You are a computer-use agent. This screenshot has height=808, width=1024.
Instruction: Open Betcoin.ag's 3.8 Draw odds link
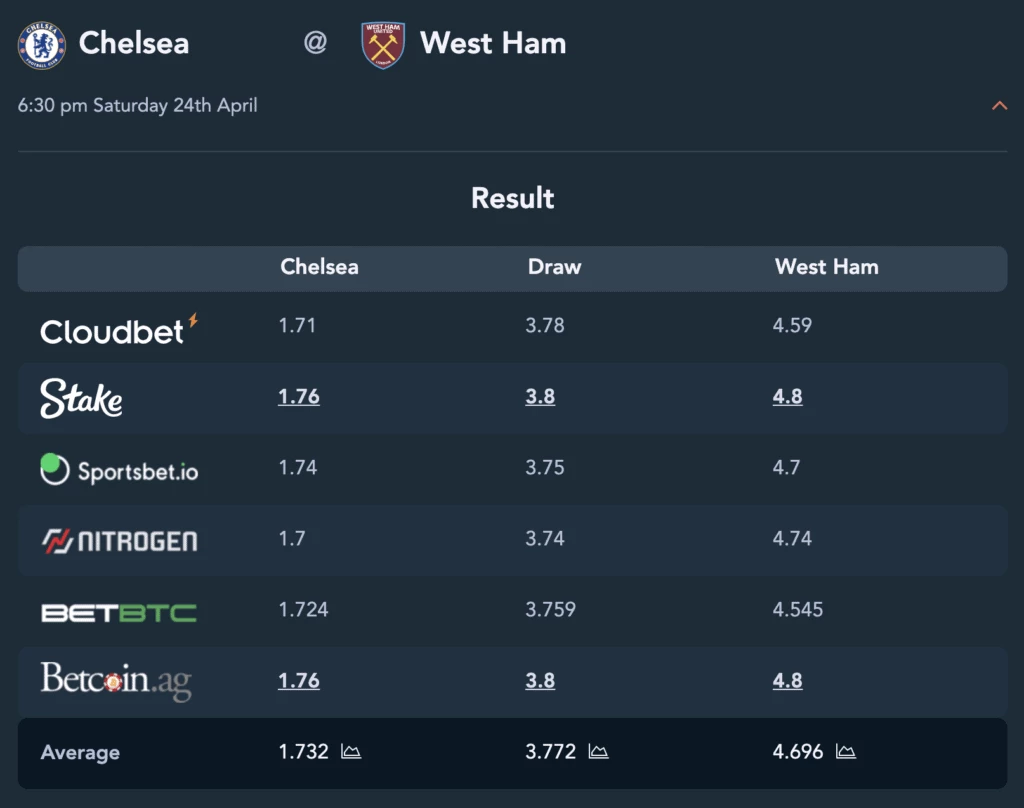tap(540, 681)
